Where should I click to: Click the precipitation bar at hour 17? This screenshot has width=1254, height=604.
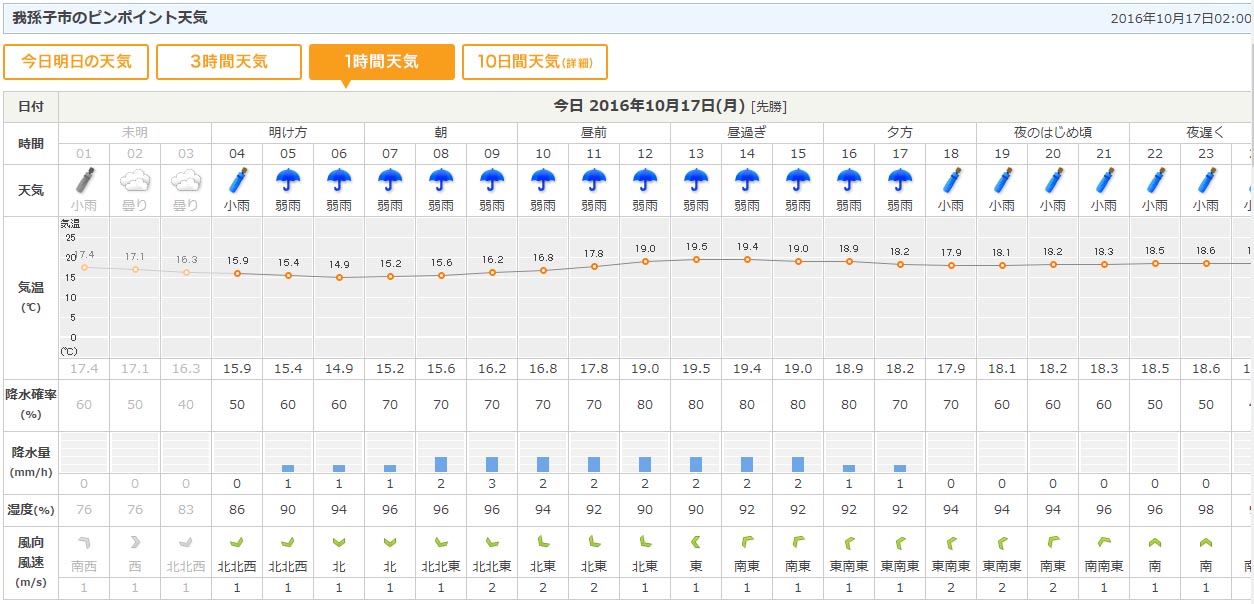pos(900,468)
